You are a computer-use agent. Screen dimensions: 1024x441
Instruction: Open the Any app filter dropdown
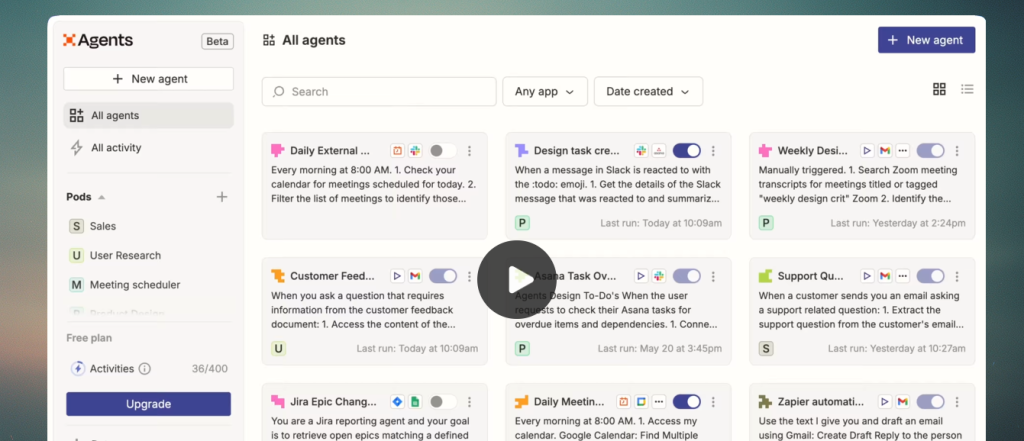[545, 91]
